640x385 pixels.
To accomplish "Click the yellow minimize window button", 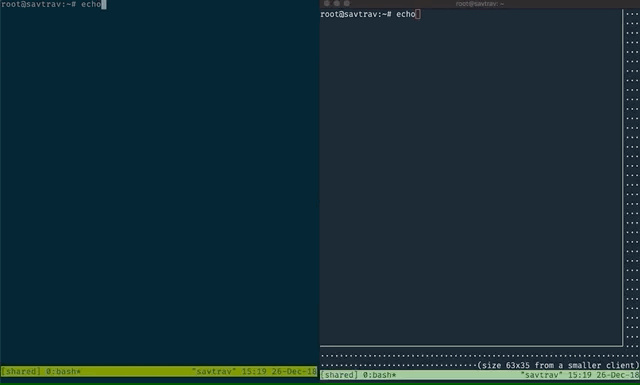I will pos(337,3).
